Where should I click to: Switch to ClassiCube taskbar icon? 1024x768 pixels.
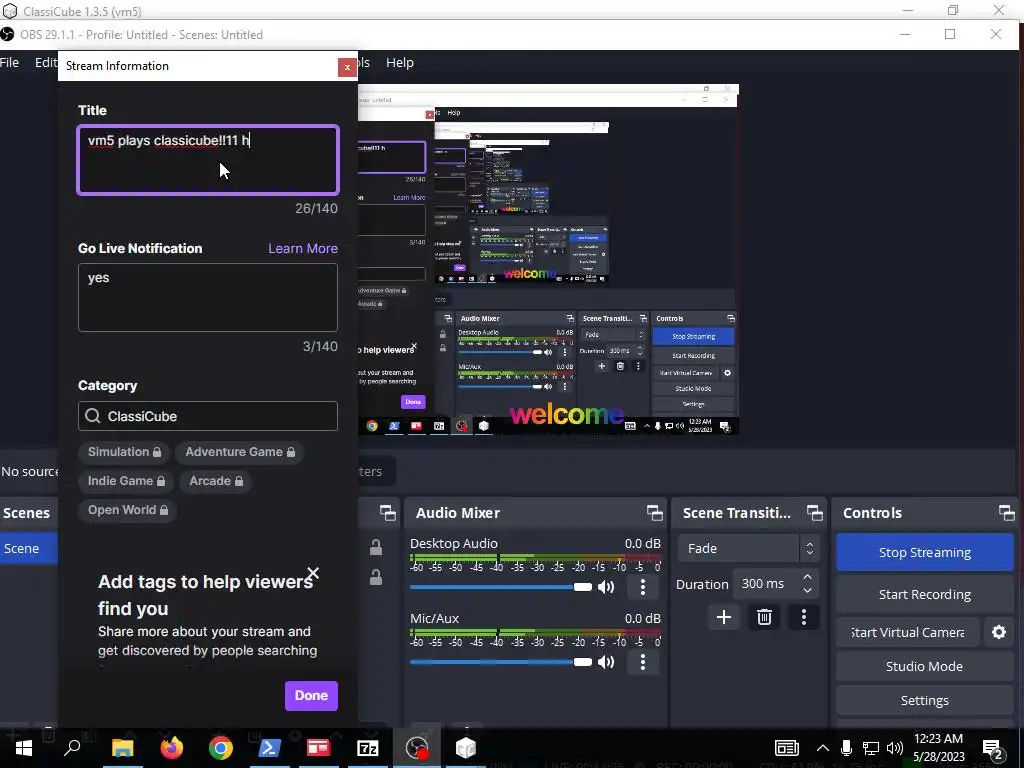pos(466,748)
